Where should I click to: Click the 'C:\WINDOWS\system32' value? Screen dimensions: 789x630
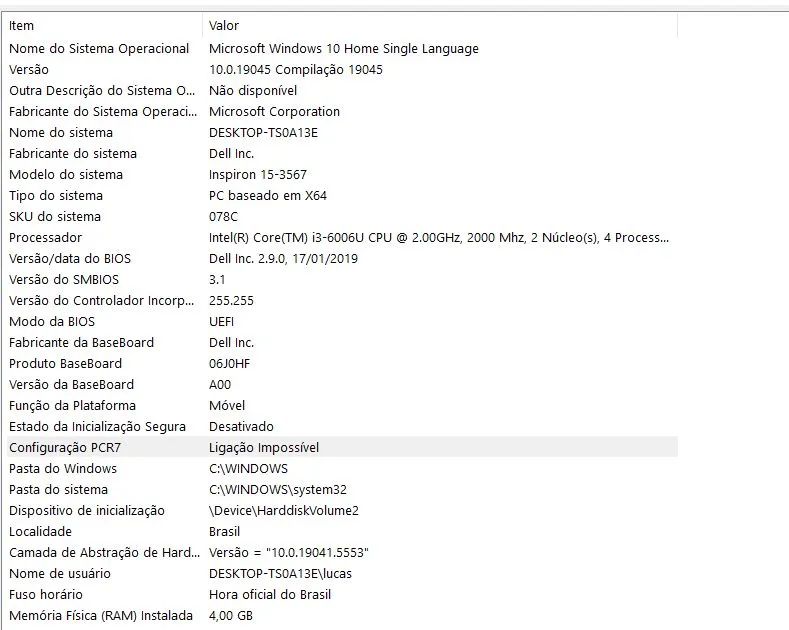click(278, 490)
